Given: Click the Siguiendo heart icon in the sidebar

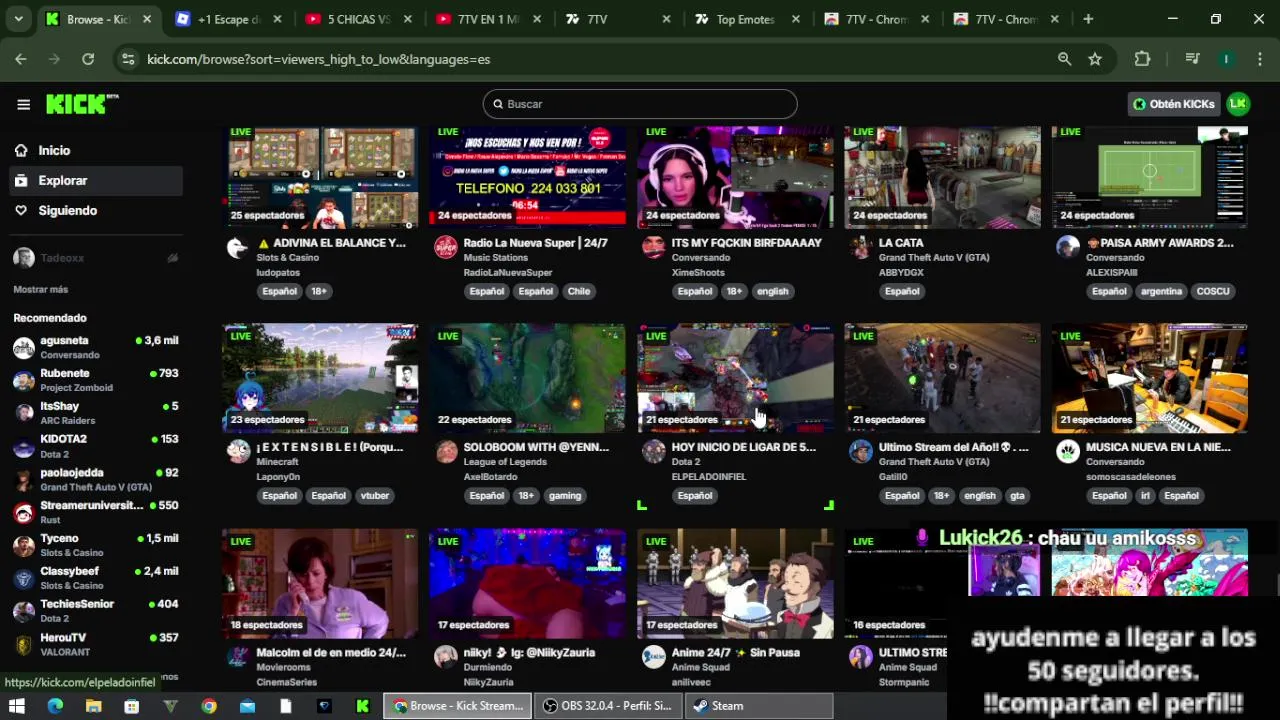Looking at the screenshot, I should pos(21,210).
